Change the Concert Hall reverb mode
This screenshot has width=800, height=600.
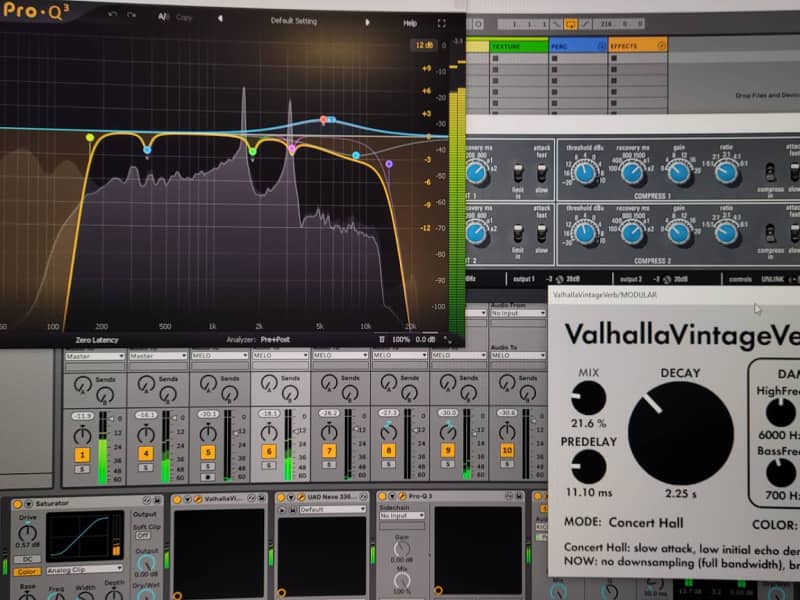pos(645,522)
